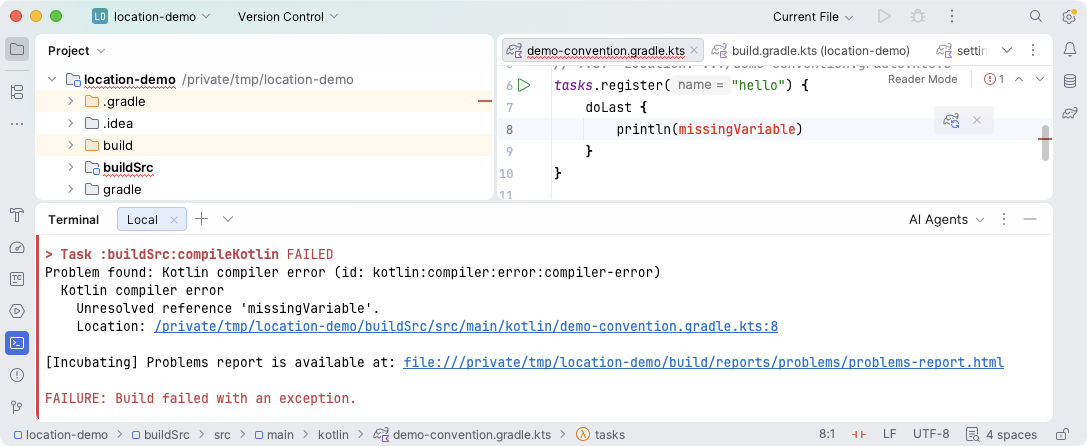The image size is (1087, 446).
Task: Click the 1 error inspection indicator
Action: (x=994, y=79)
